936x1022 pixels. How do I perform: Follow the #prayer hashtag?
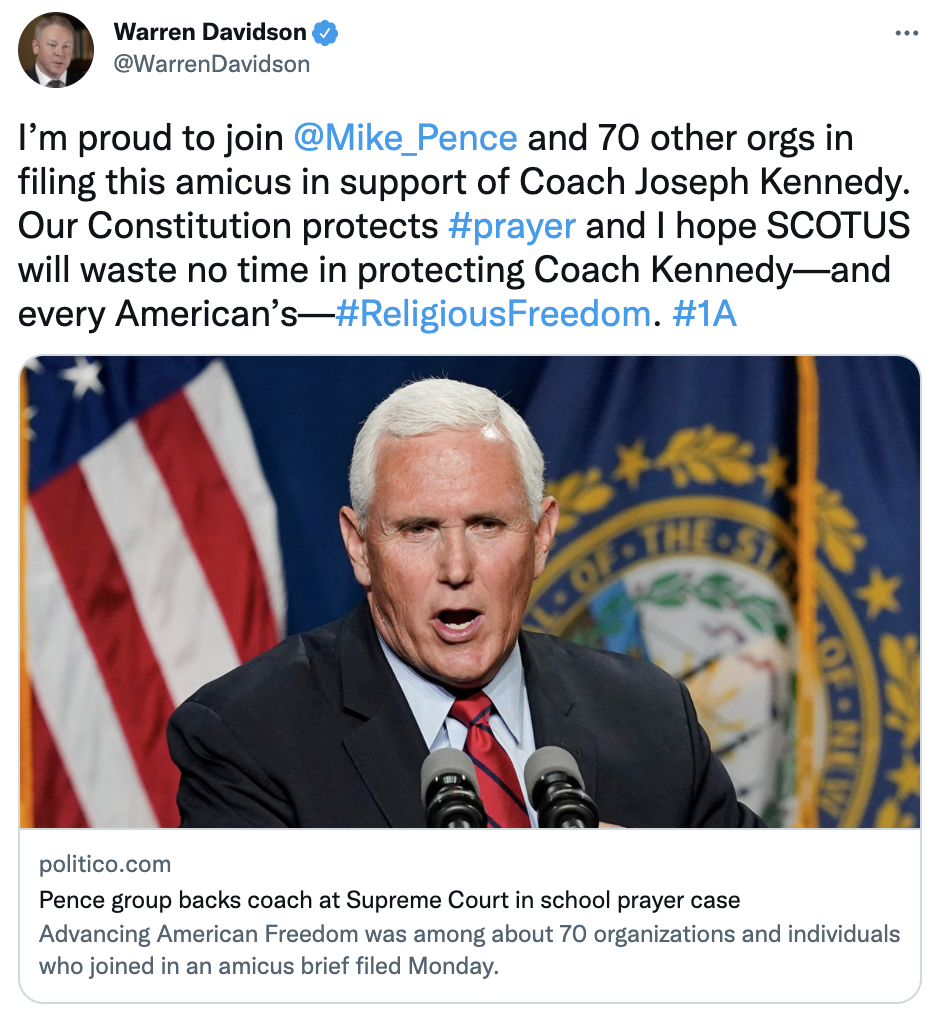pos(512,226)
